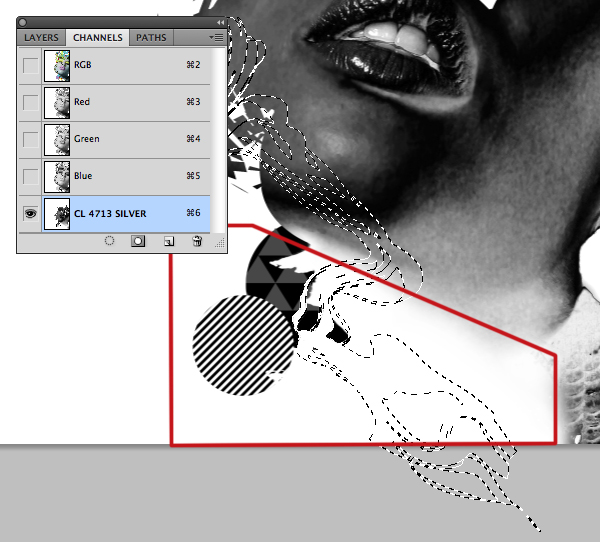Toggle visibility of the Green channel
600x542 pixels.
(30, 139)
